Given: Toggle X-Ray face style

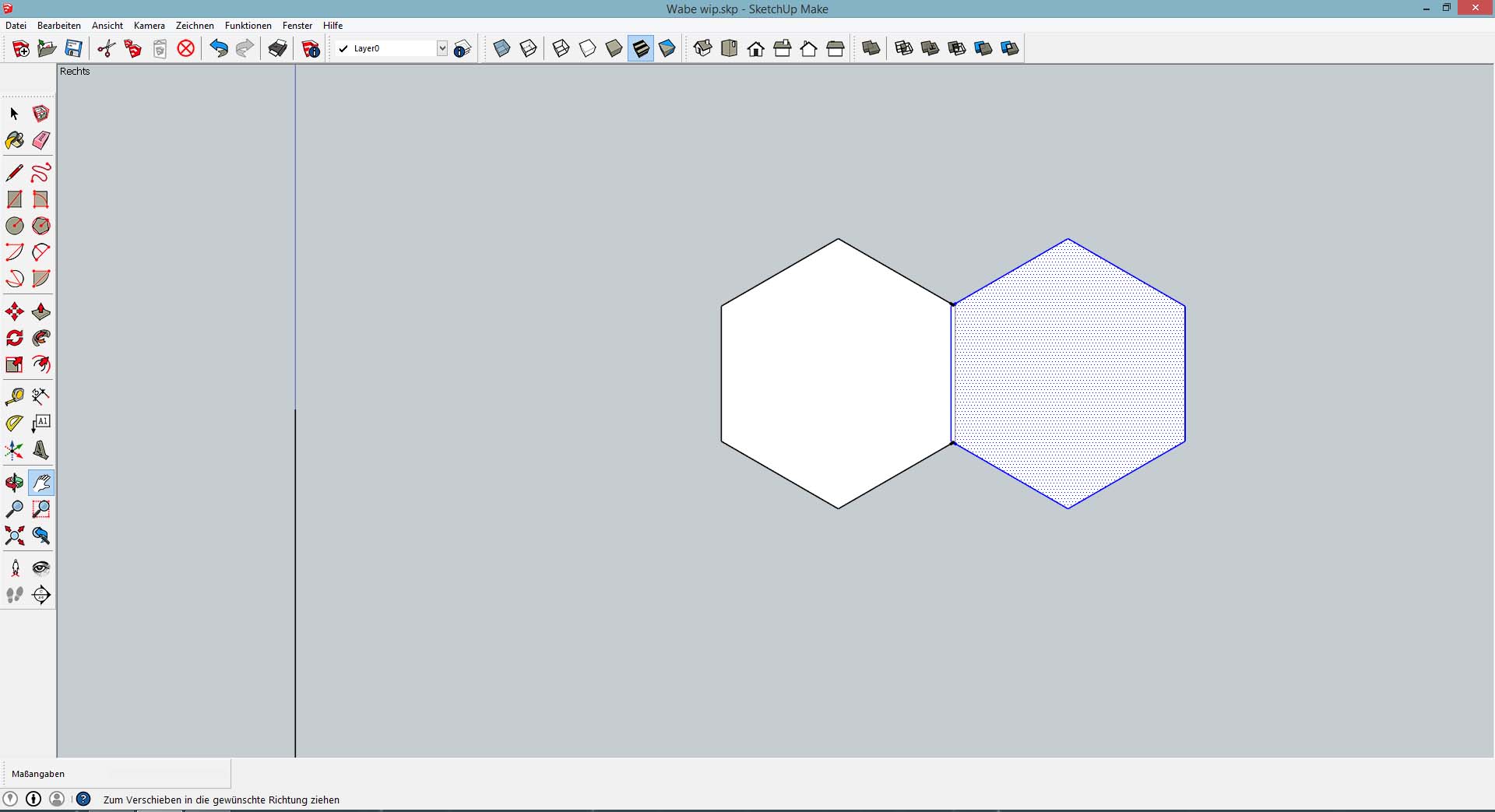Looking at the screenshot, I should 502,48.
